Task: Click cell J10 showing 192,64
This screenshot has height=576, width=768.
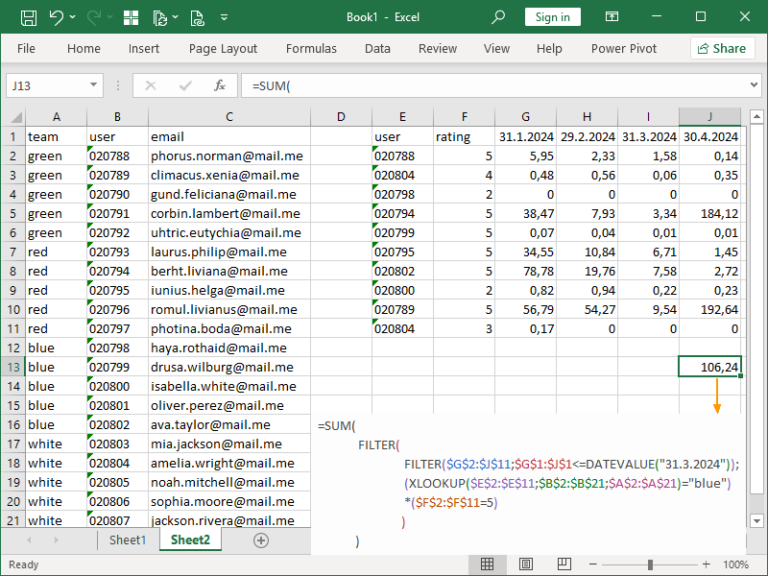Action: pos(710,310)
